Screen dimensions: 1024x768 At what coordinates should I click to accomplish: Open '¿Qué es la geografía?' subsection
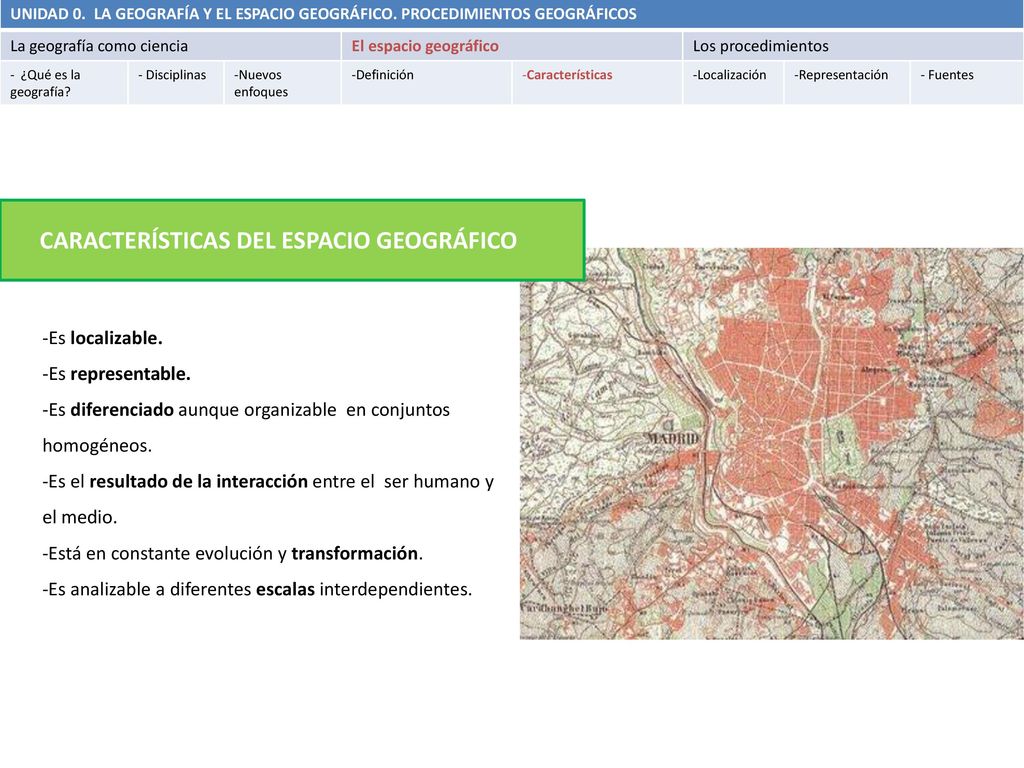(64, 83)
